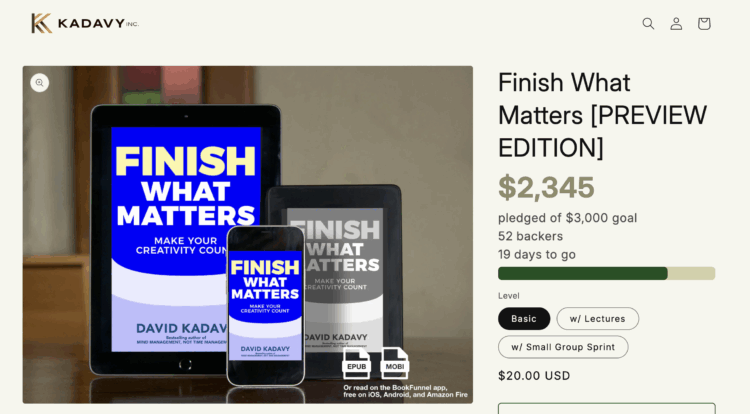Click the Kadavy Inc. wordmark link
This screenshot has height=414, width=750.
point(98,23)
